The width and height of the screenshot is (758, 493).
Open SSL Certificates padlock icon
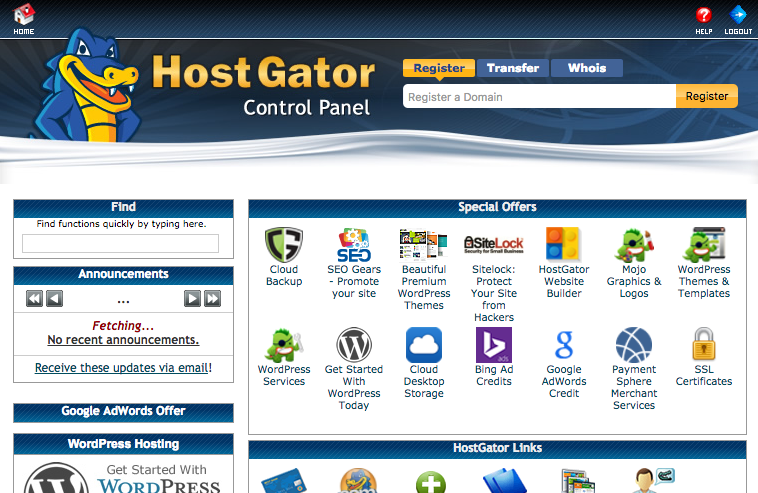coord(704,344)
